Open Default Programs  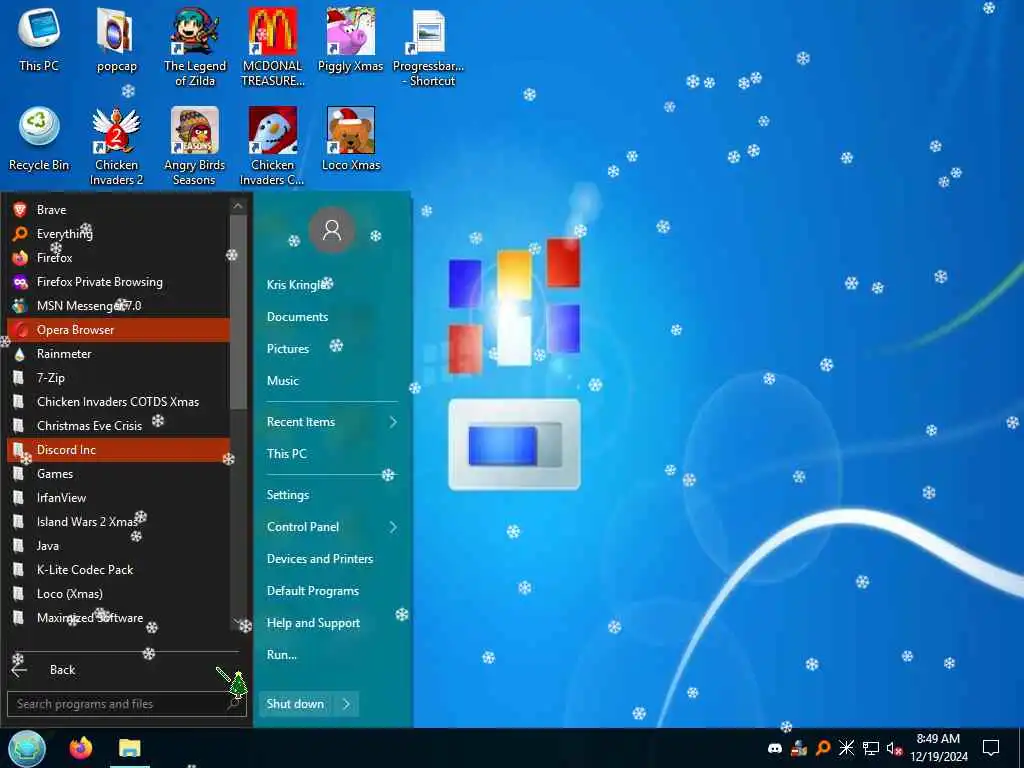pos(313,591)
